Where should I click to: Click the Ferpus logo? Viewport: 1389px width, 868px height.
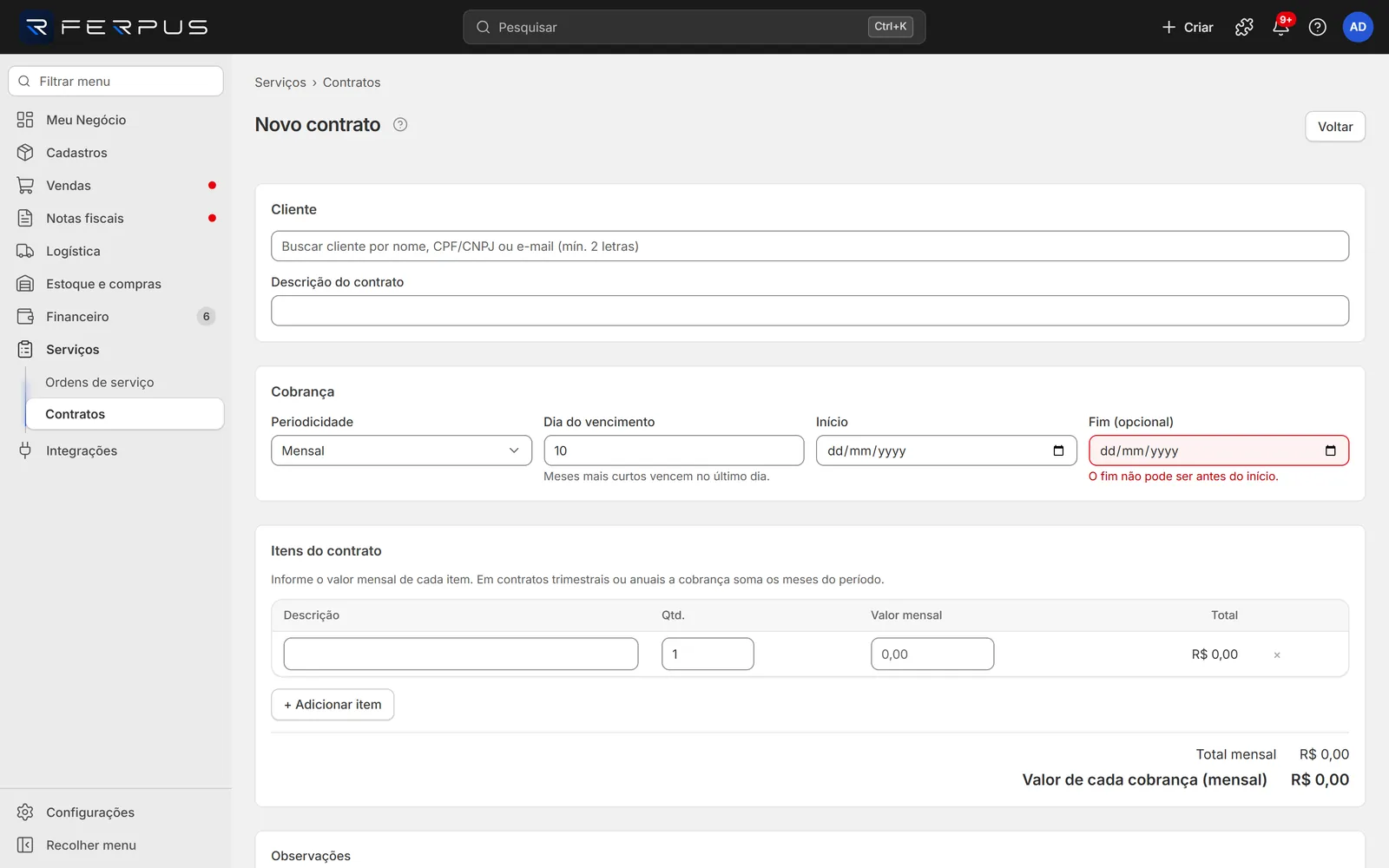coord(115,27)
